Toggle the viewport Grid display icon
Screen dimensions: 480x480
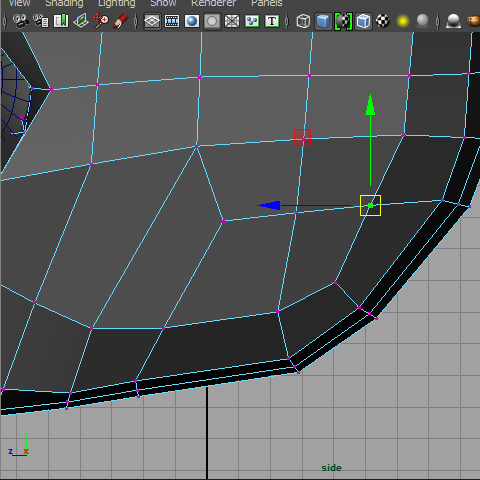point(152,21)
